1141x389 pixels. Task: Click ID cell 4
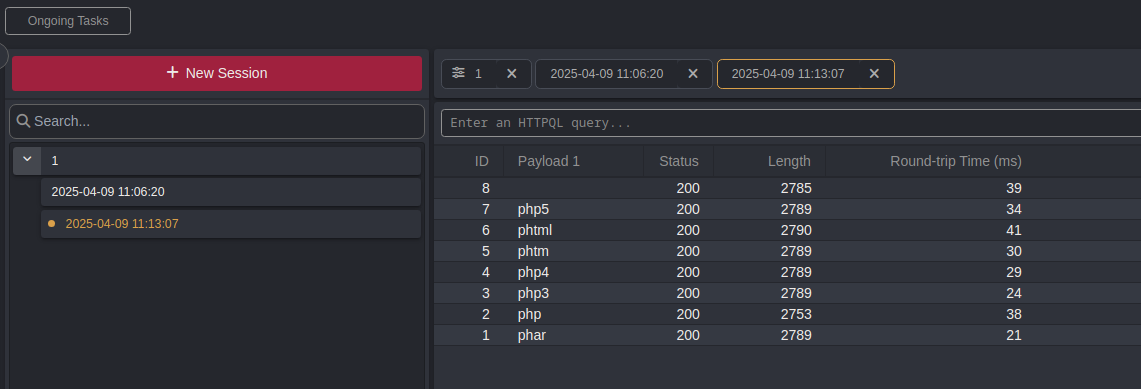[485, 273]
